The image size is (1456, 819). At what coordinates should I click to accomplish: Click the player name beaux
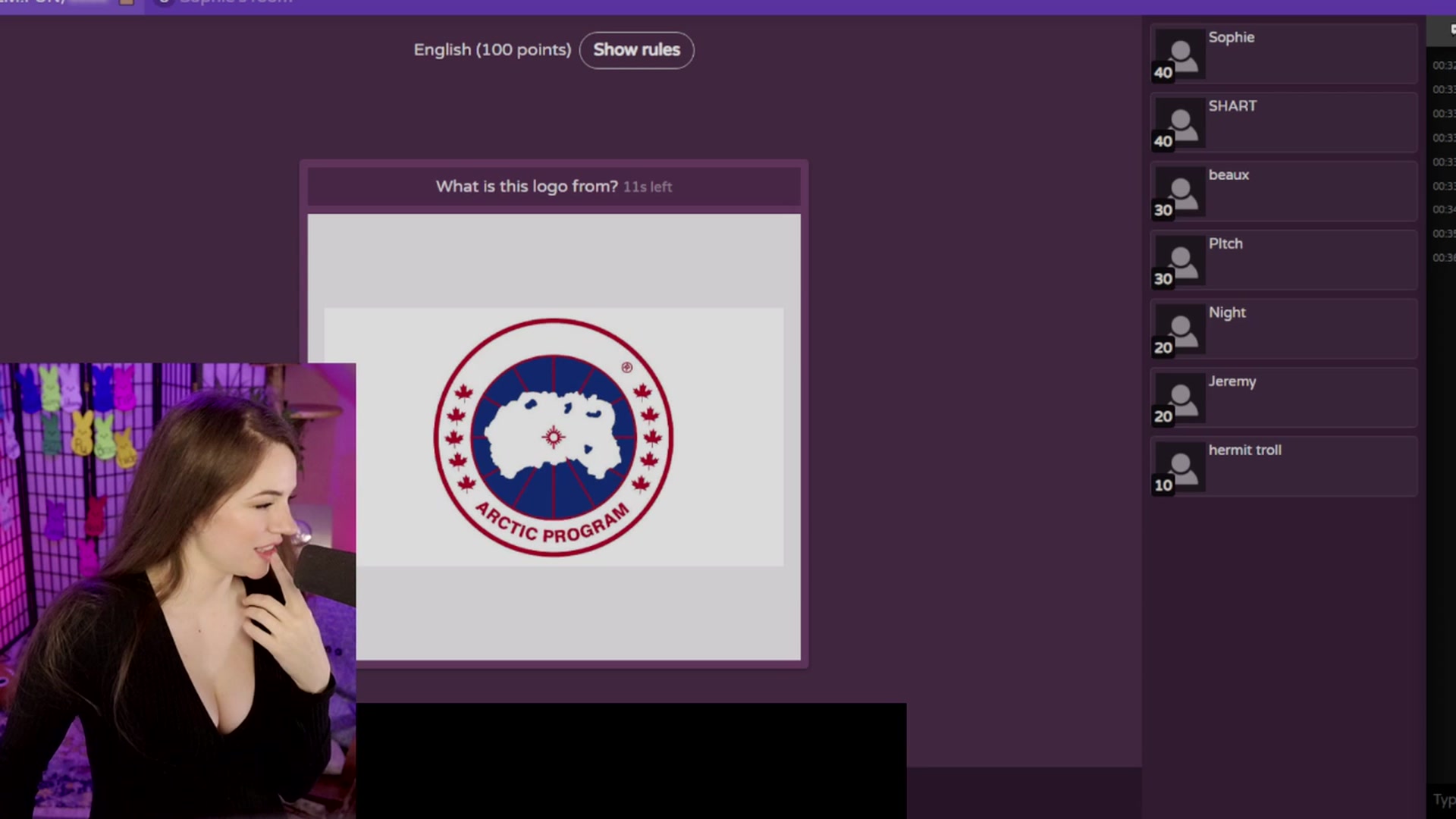point(1228,175)
